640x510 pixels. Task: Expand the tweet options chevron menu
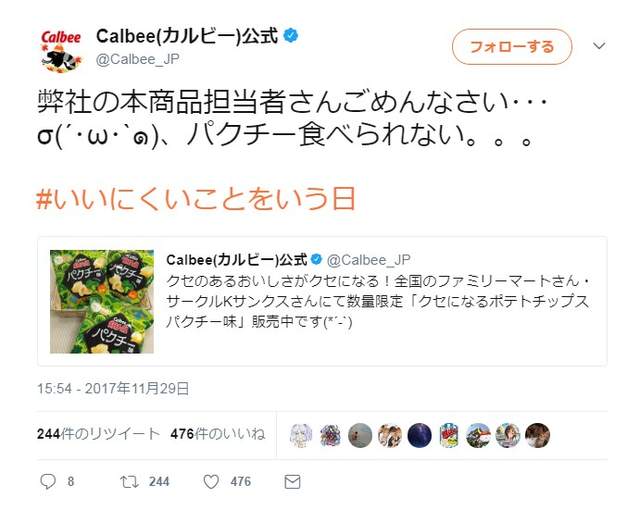point(599,46)
